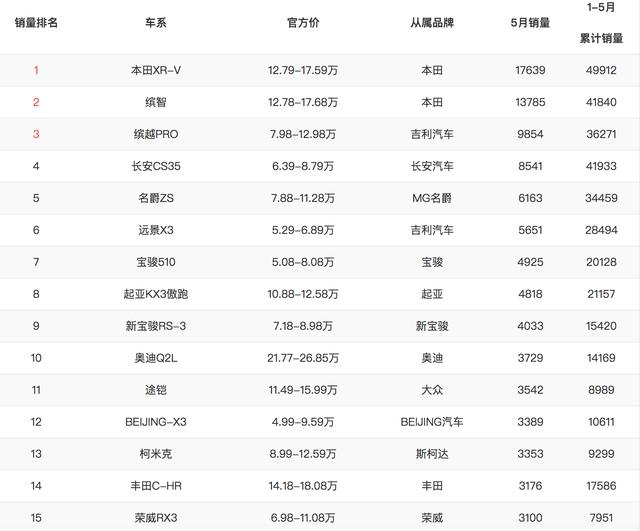Screen dimensions: 640x531
Task: Click price 7.98-12.98万
Action: pos(303,134)
